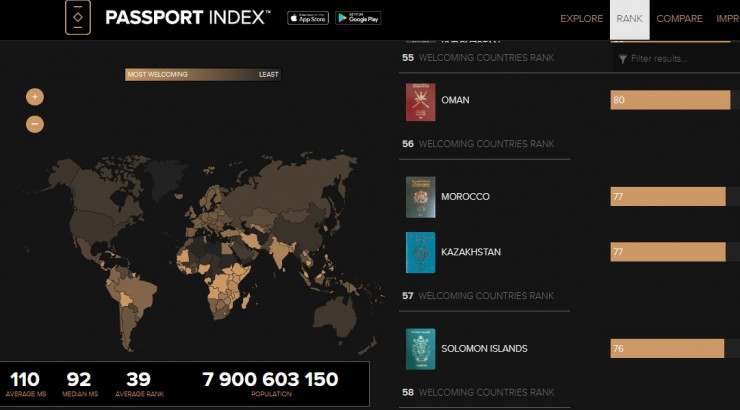Zoom in on the world map

35,97
